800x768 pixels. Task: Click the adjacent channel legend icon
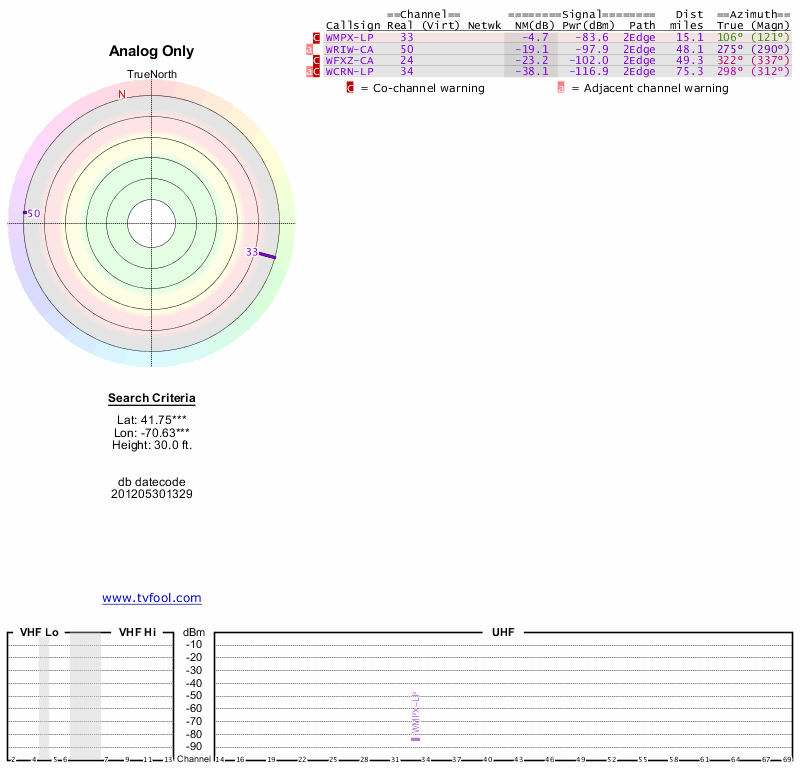(561, 88)
